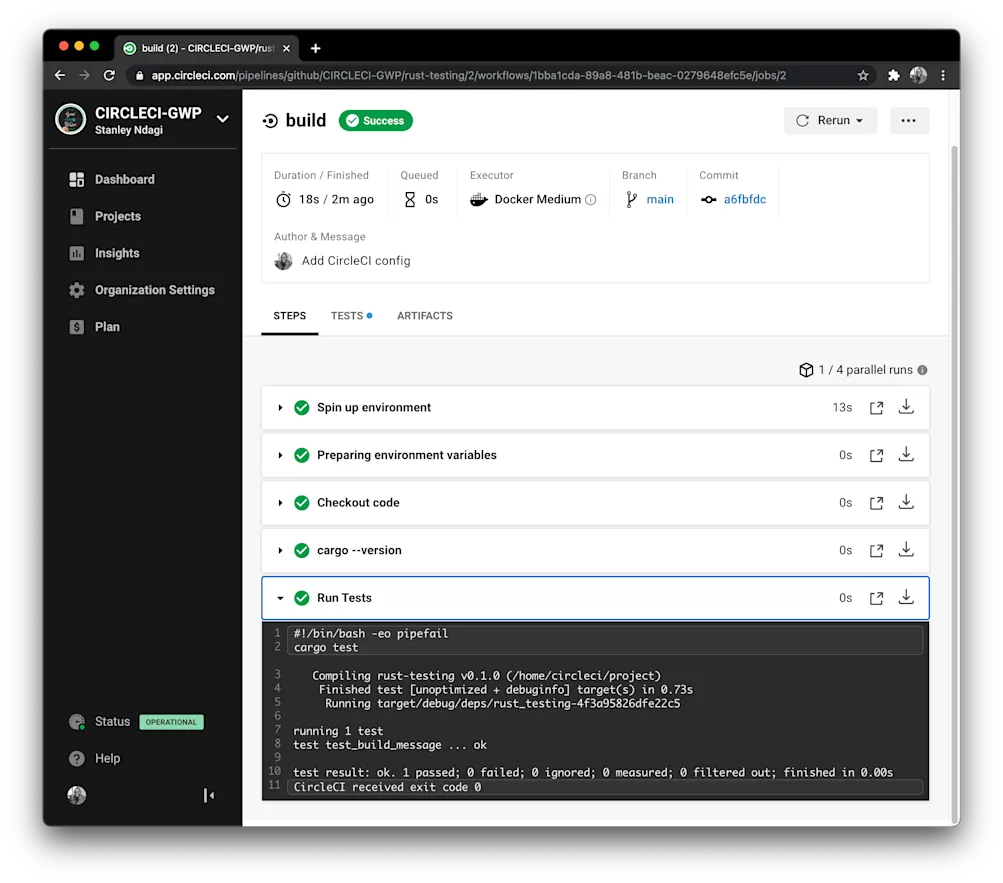This screenshot has width=1003, height=883.
Task: Expand the Spin up environment step
Action: coord(280,408)
